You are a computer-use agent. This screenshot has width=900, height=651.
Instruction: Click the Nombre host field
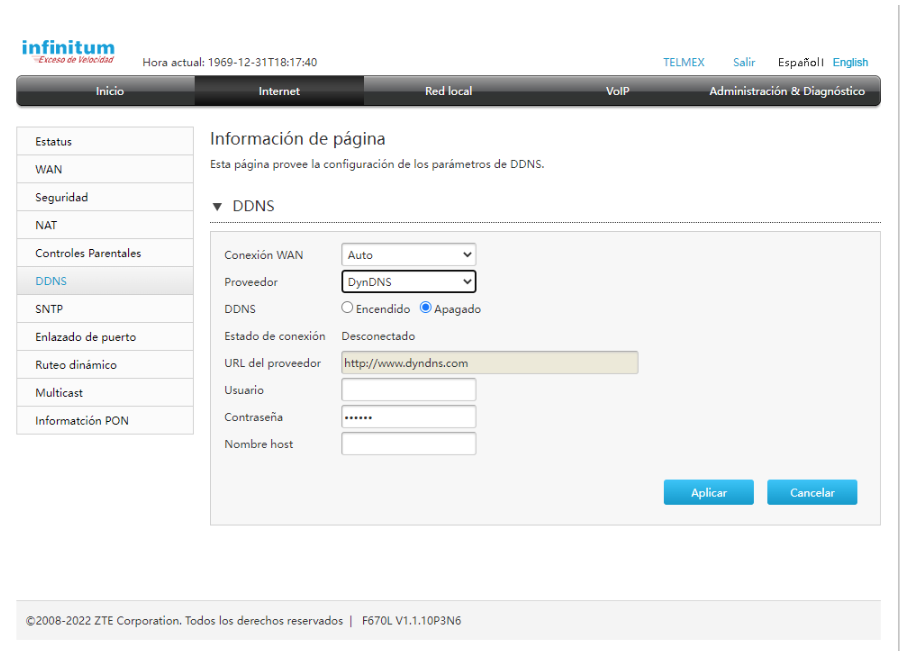(x=408, y=444)
